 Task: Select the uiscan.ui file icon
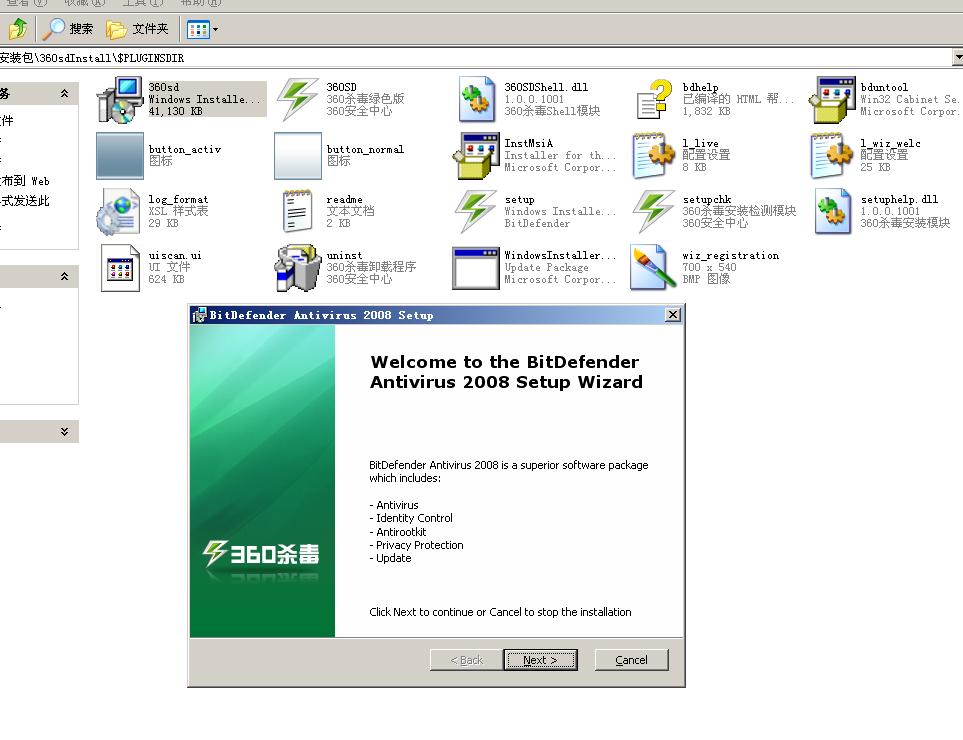(120, 268)
